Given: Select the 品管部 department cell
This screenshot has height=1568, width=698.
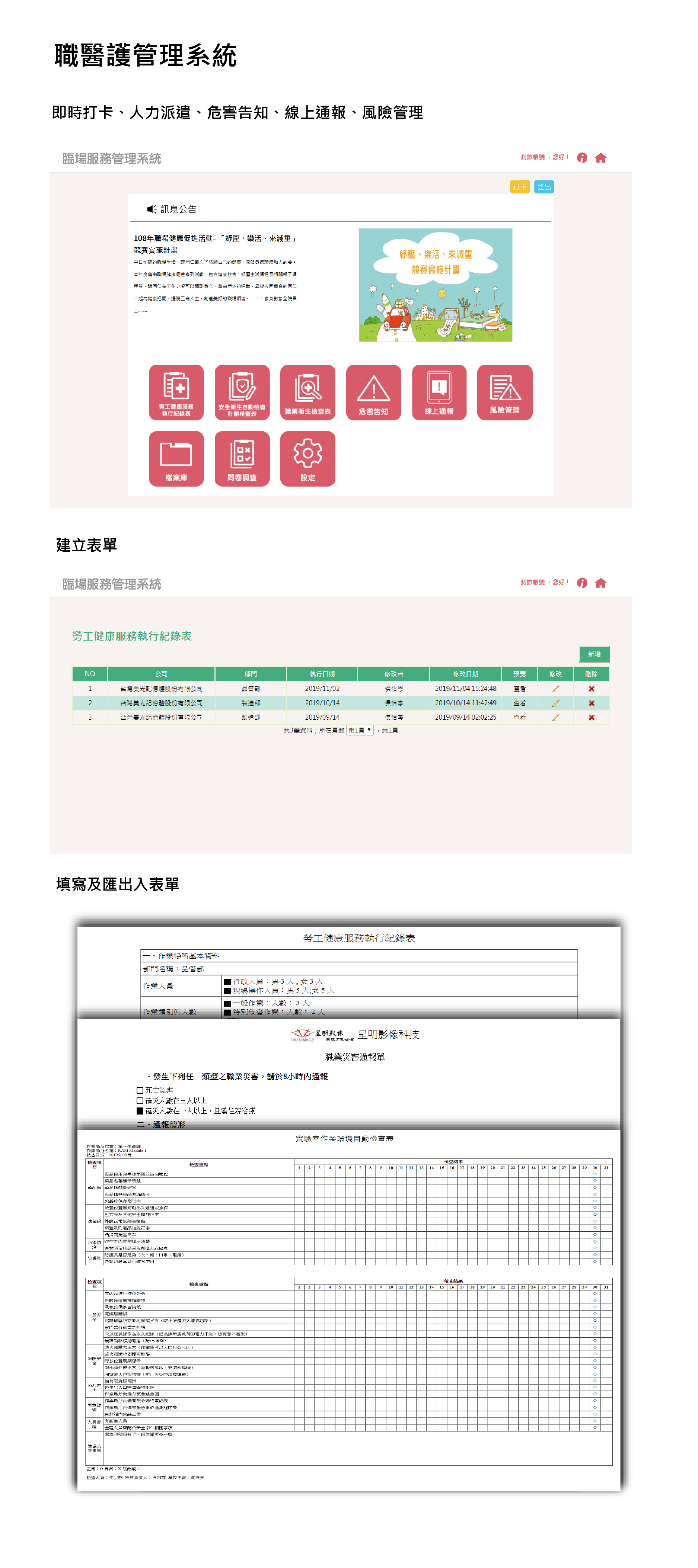Looking at the screenshot, I should click(250, 689).
